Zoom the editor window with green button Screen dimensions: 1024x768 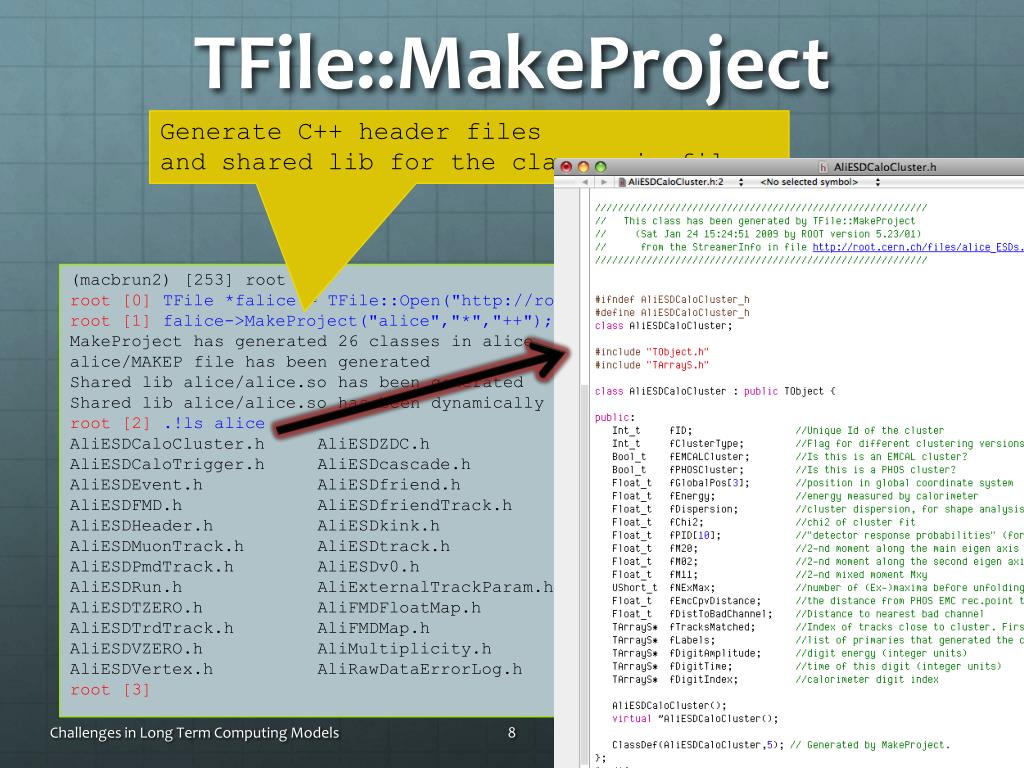[x=601, y=167]
